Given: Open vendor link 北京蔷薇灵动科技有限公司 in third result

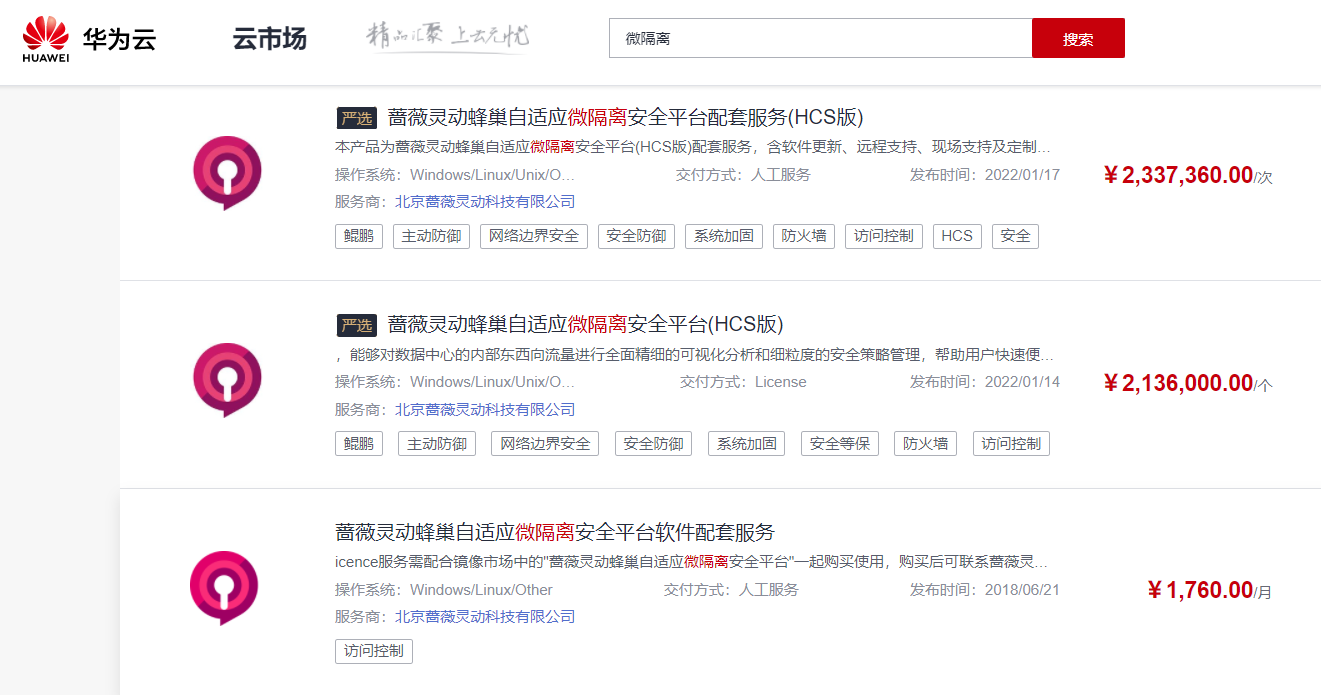Looking at the screenshot, I should tap(485, 617).
